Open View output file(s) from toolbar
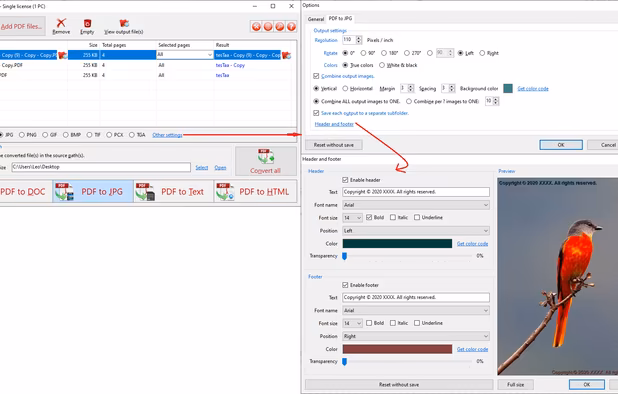The image size is (618, 394). [x=124, y=26]
